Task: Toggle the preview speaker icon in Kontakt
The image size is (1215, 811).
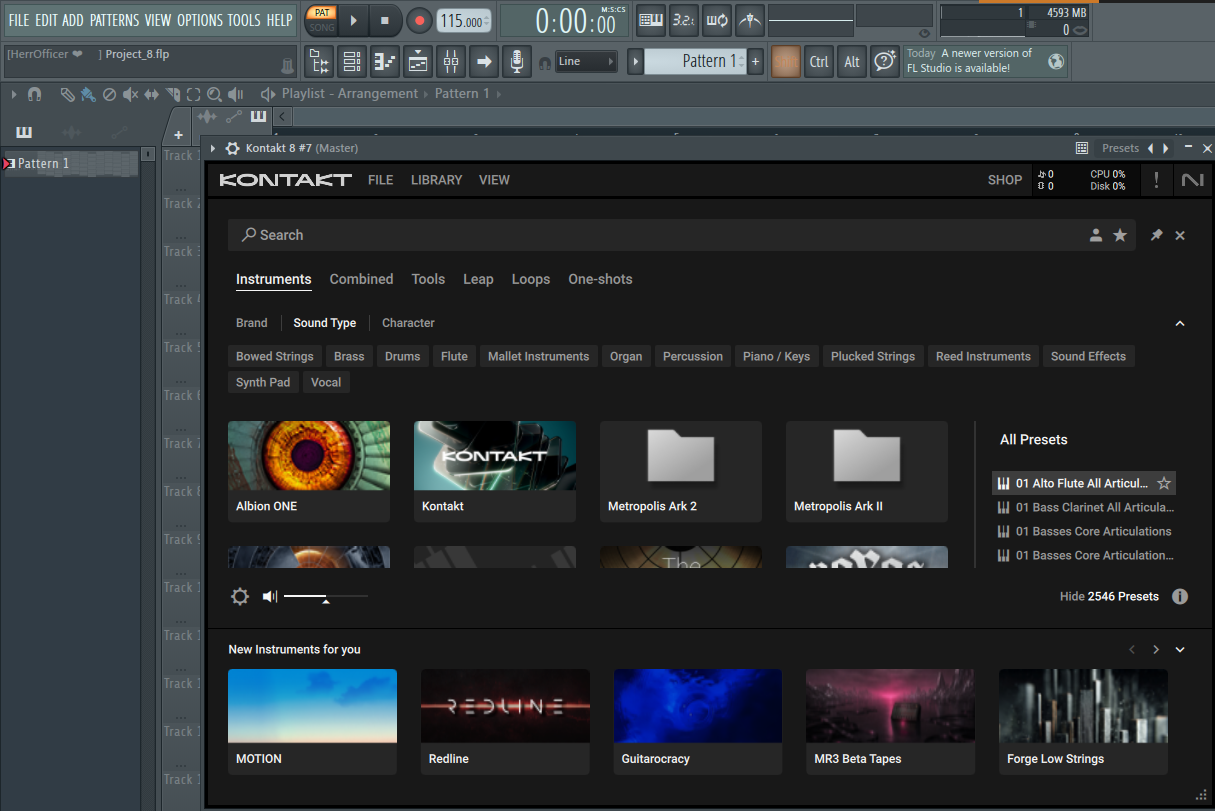Action: tap(269, 596)
